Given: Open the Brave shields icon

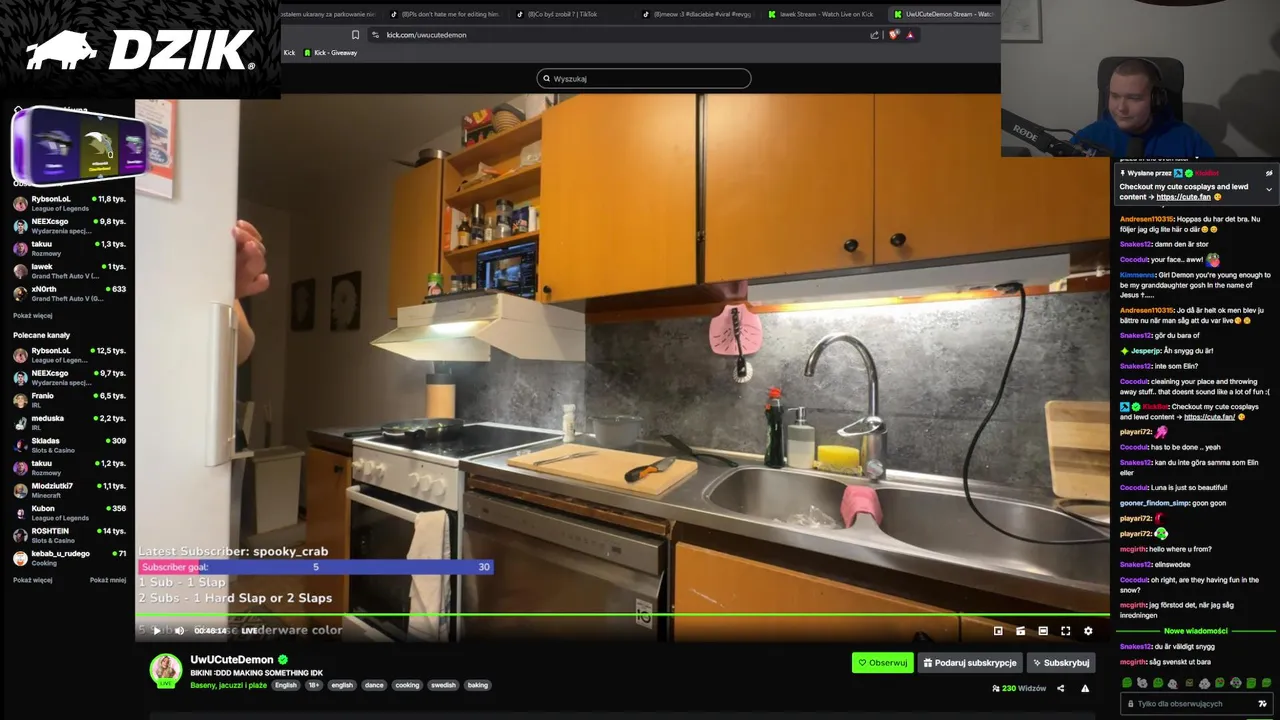Looking at the screenshot, I should tap(894, 35).
